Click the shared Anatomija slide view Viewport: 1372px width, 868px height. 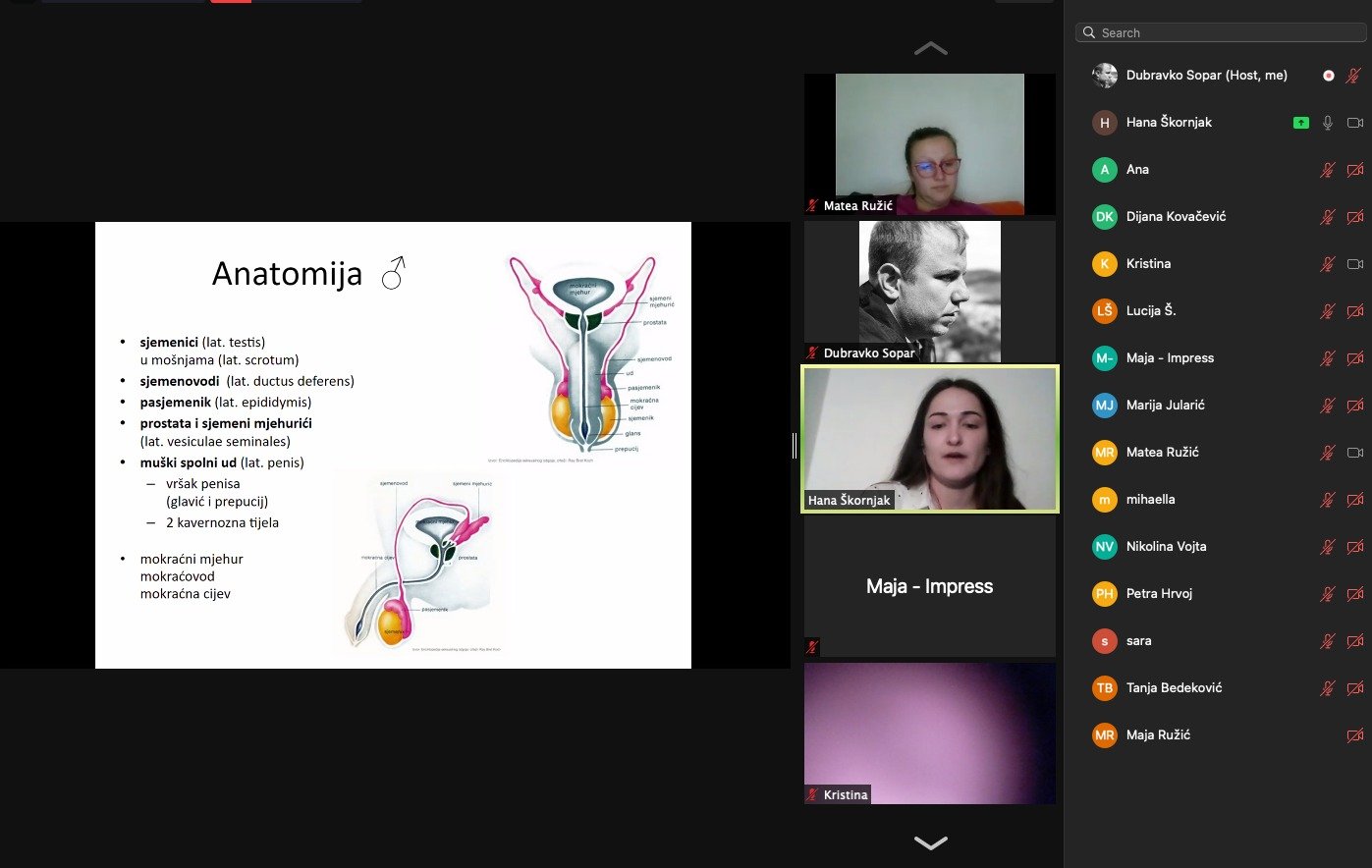point(393,445)
